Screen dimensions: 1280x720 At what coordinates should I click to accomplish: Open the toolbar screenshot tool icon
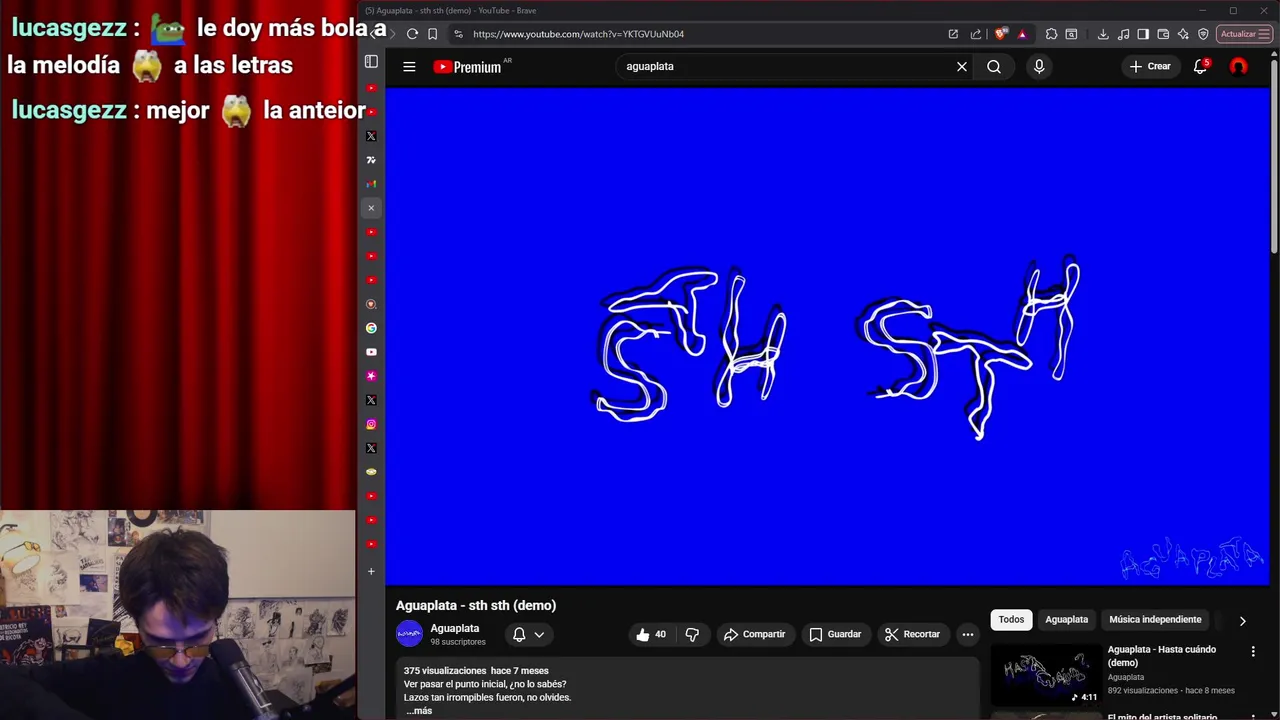1071,34
